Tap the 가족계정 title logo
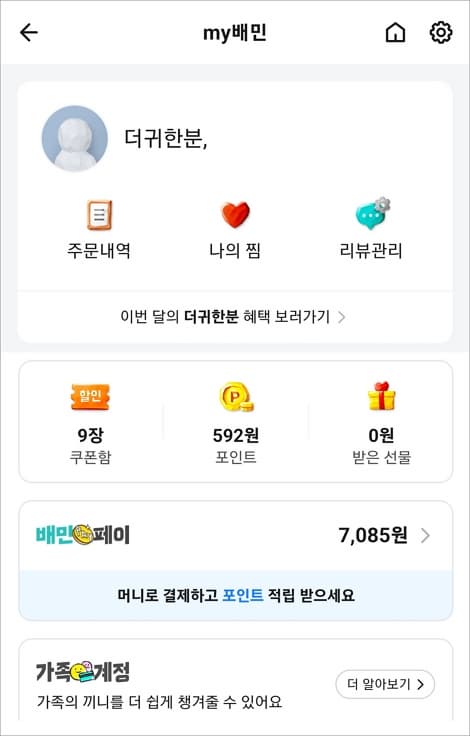The height and width of the screenshot is (736, 470). point(83,672)
